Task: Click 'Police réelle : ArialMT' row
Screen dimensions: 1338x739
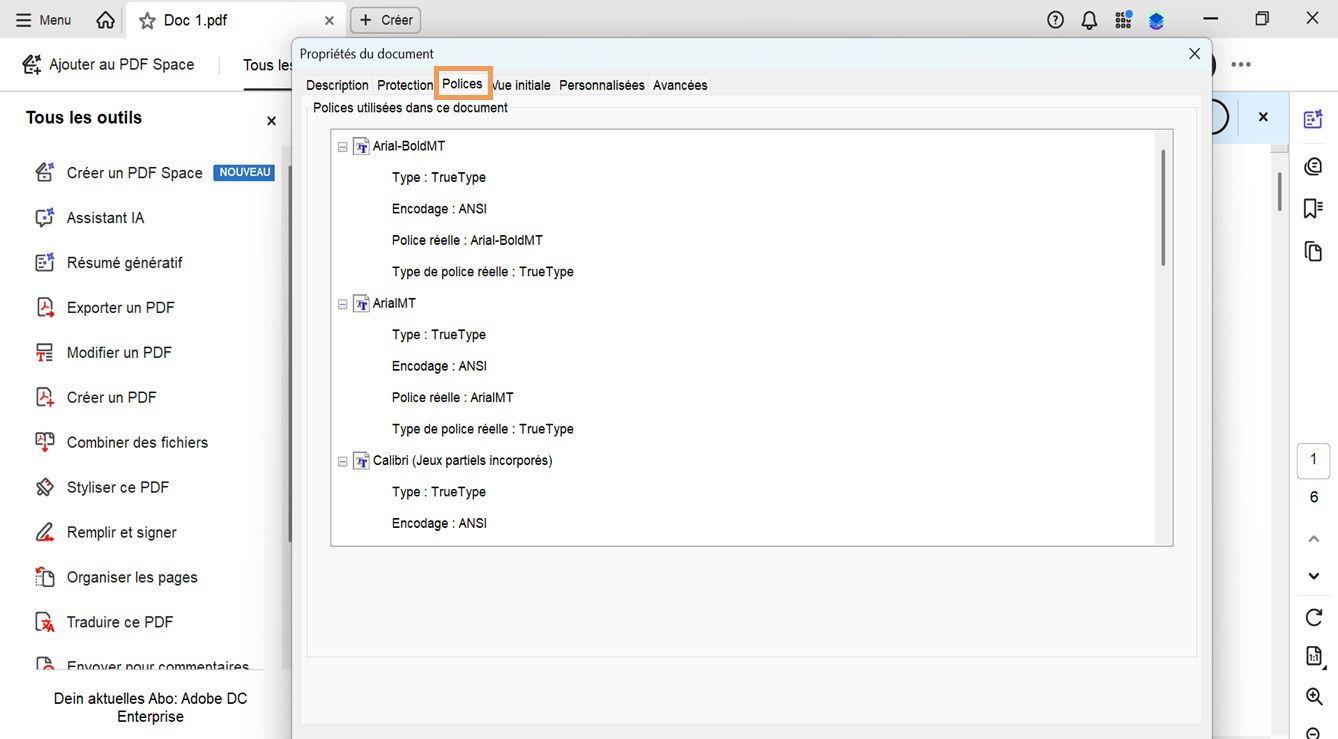Action: pos(452,397)
